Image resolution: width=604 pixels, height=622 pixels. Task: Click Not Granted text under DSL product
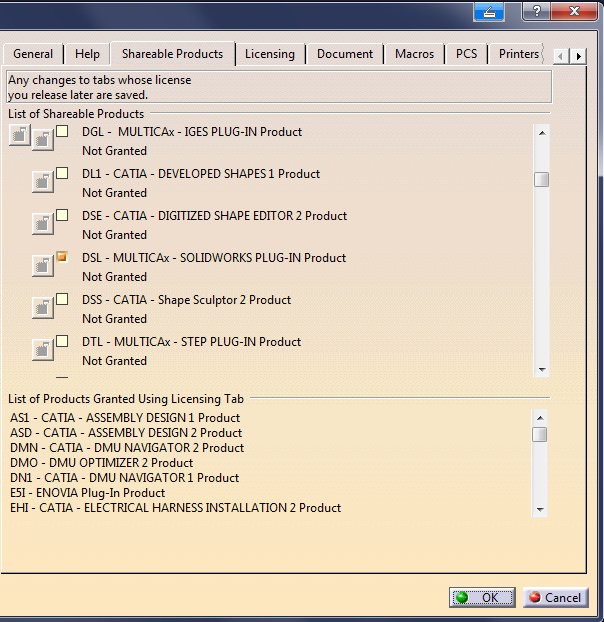[x=115, y=277]
